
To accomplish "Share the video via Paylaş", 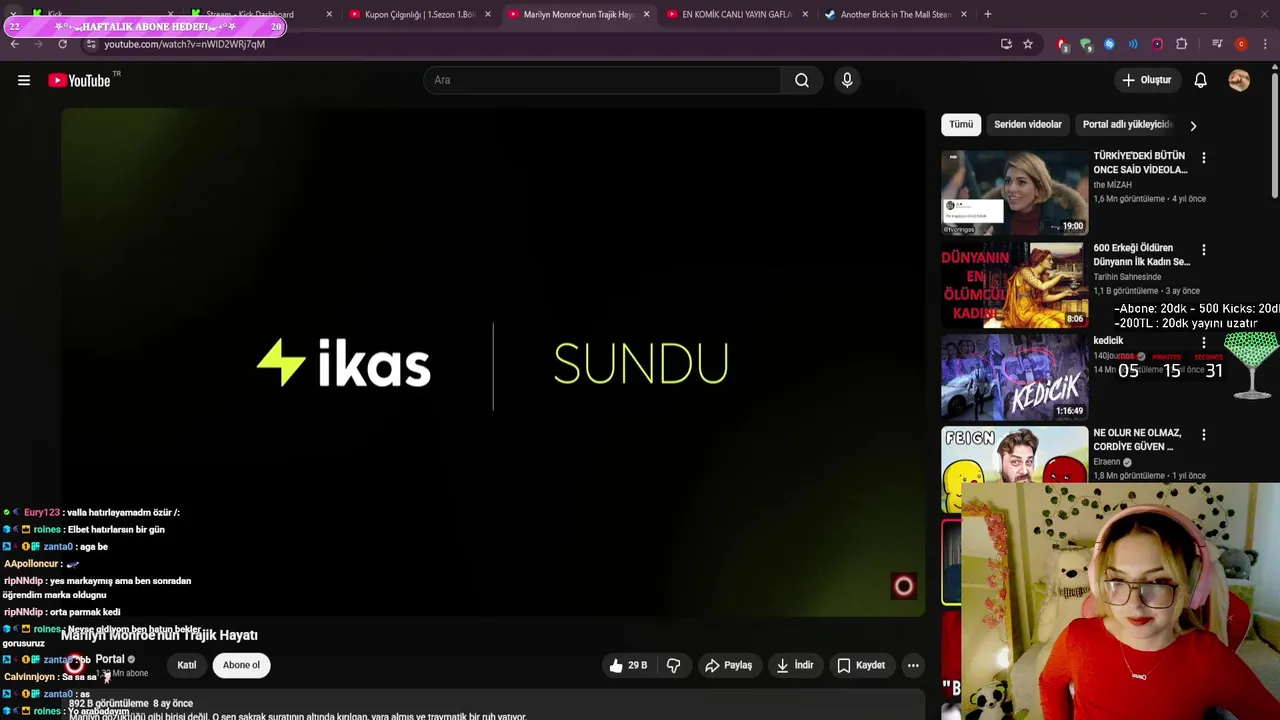I will tap(728, 665).
